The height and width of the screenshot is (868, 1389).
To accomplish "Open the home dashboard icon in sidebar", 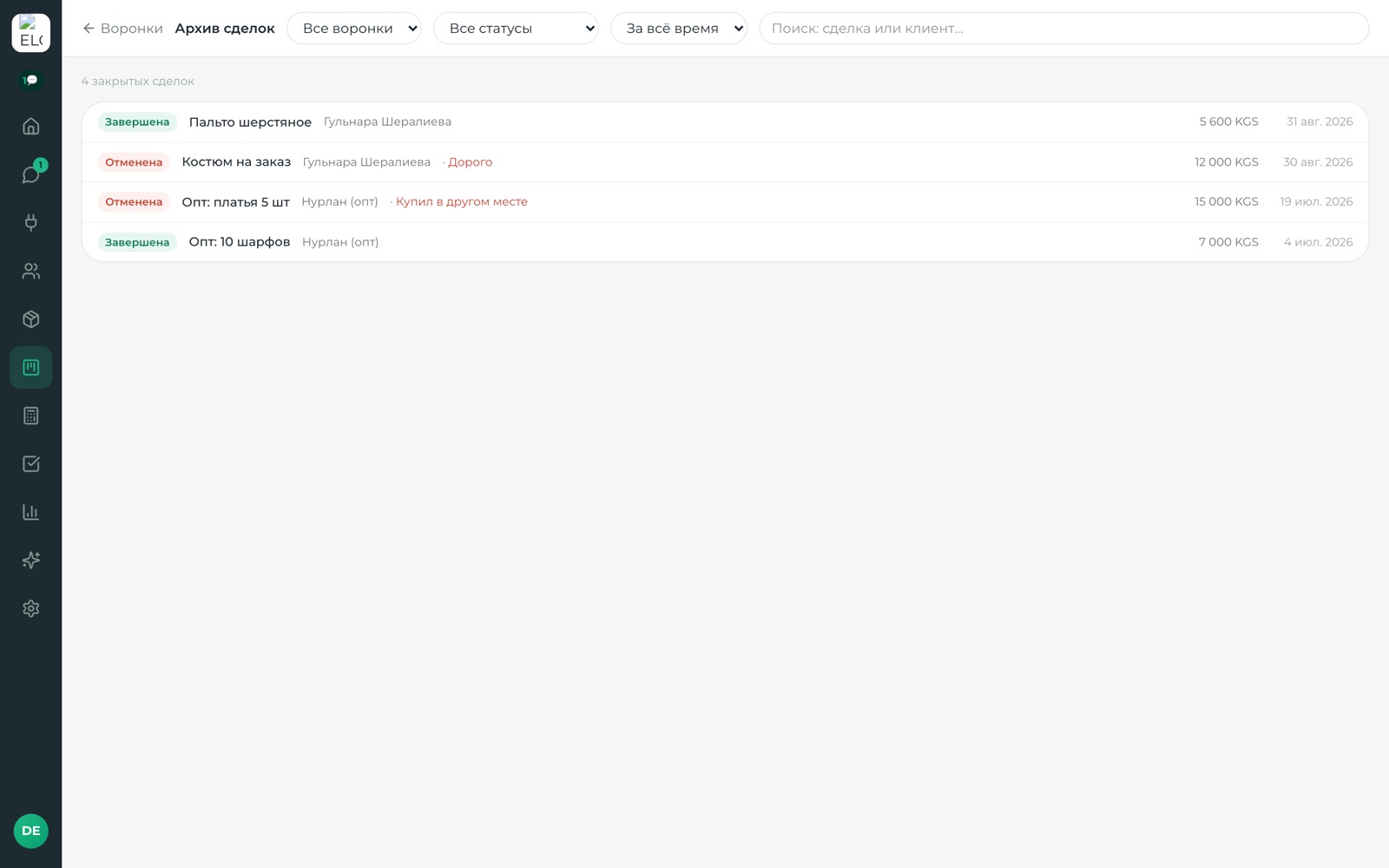I will [x=31, y=127].
